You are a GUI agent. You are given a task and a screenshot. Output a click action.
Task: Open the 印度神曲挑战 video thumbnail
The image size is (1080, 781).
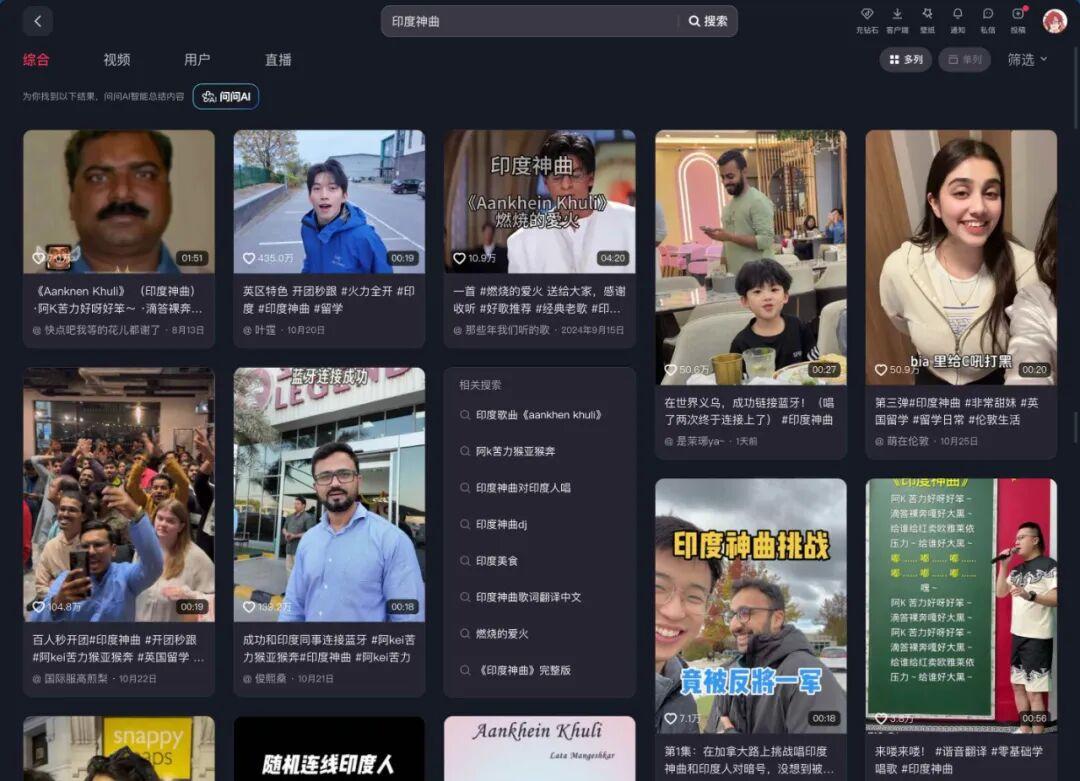(x=750, y=606)
